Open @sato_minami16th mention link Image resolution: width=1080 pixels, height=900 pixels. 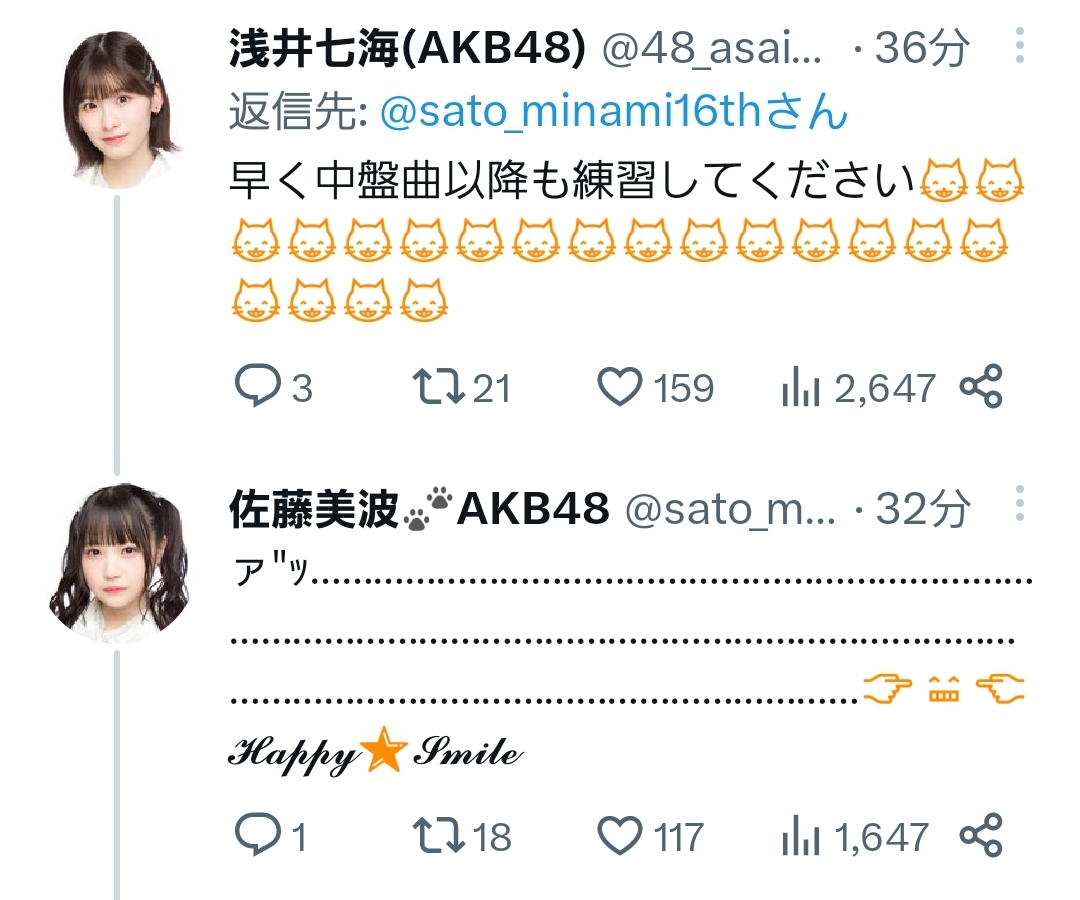(x=613, y=112)
